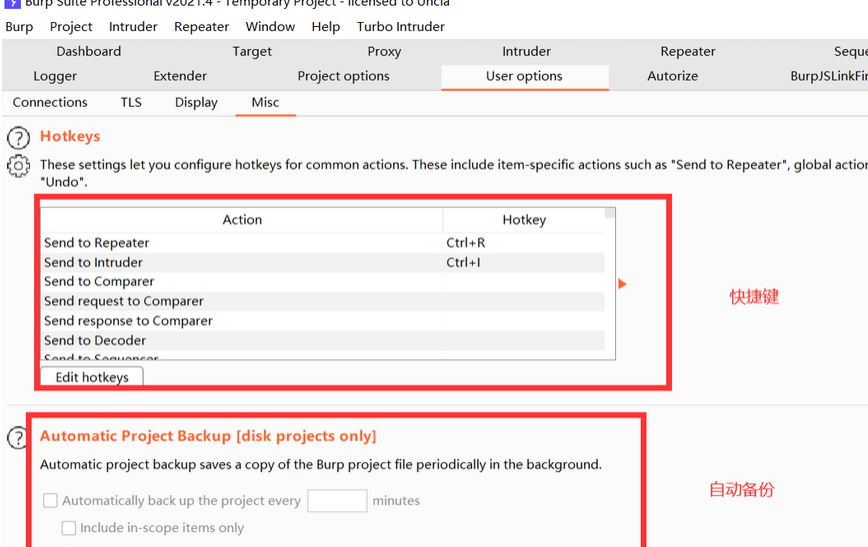The width and height of the screenshot is (868, 547).
Task: Enable automatic project backup checkbox
Action: (50, 500)
